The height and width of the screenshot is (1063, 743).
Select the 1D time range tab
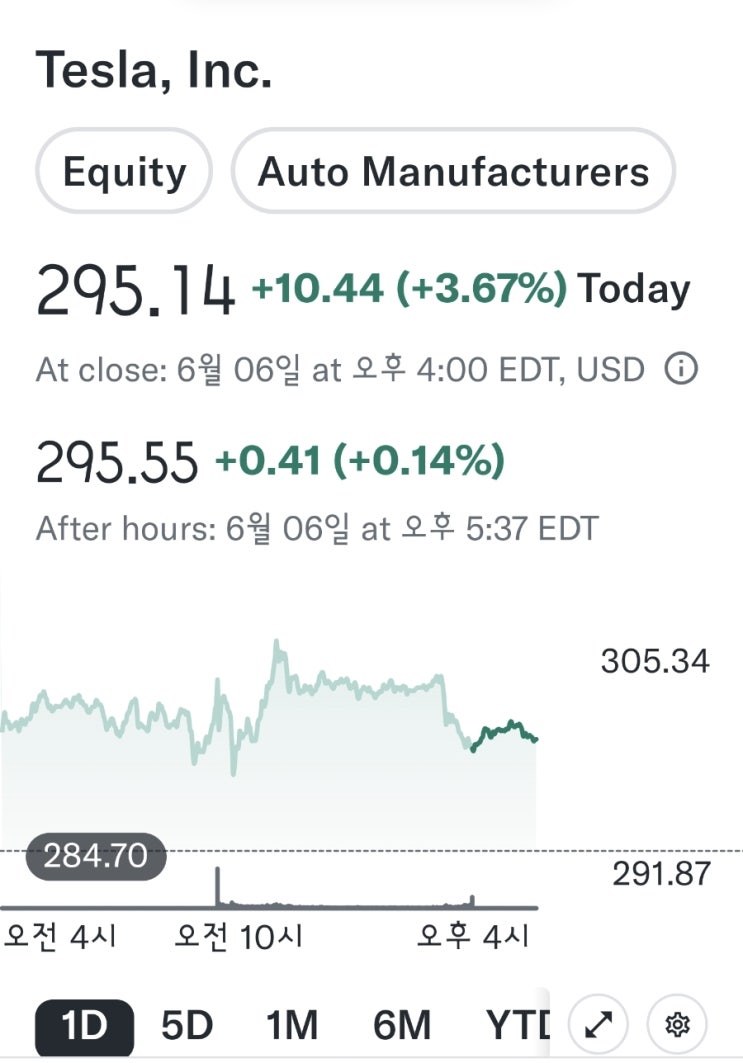(84, 1026)
